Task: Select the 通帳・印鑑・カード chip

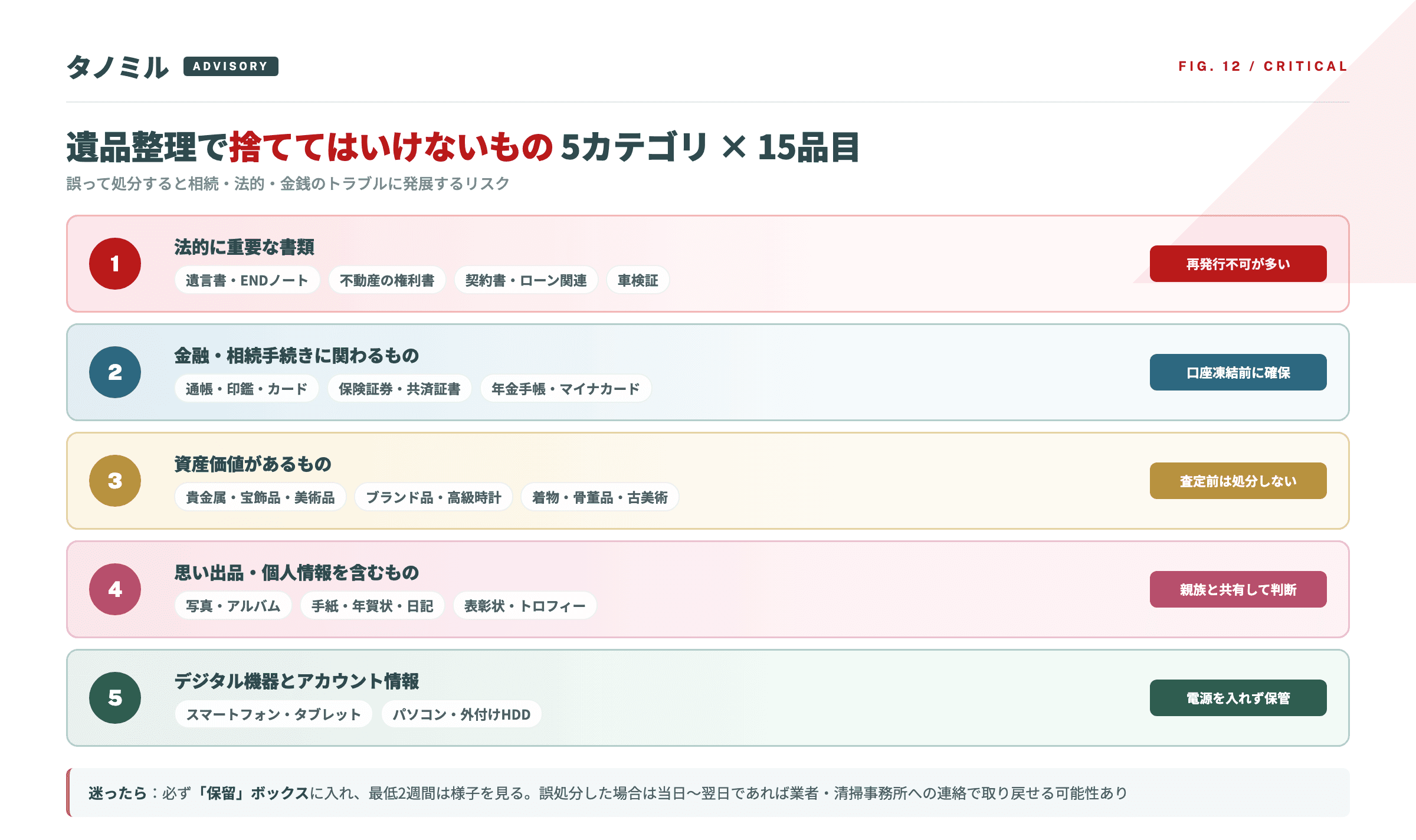Action: [247, 389]
